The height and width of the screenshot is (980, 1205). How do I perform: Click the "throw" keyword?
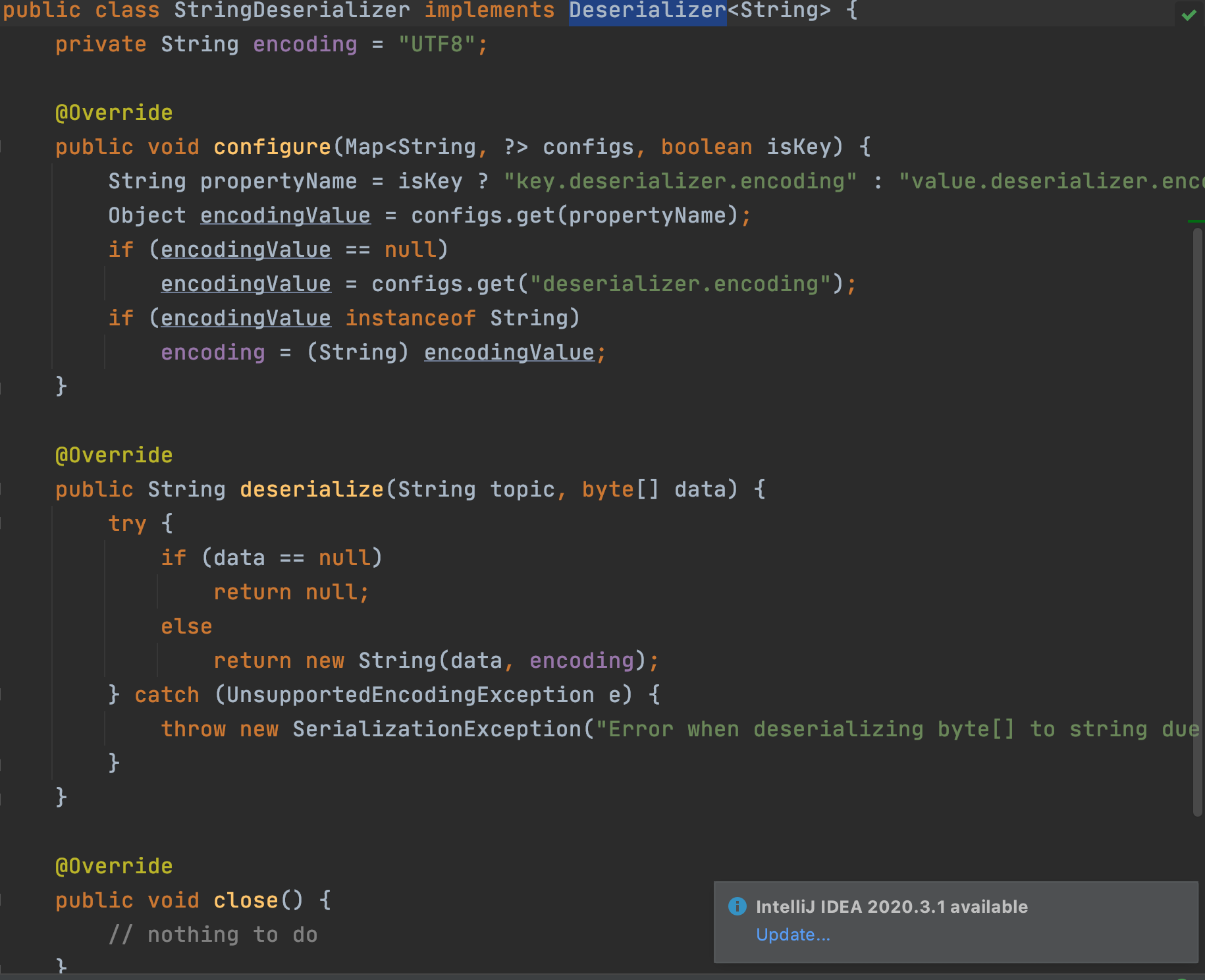[193, 729]
